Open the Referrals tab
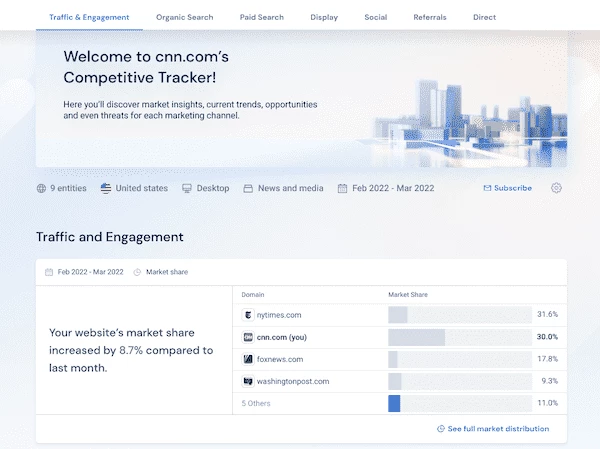This screenshot has height=449, width=600. (430, 17)
